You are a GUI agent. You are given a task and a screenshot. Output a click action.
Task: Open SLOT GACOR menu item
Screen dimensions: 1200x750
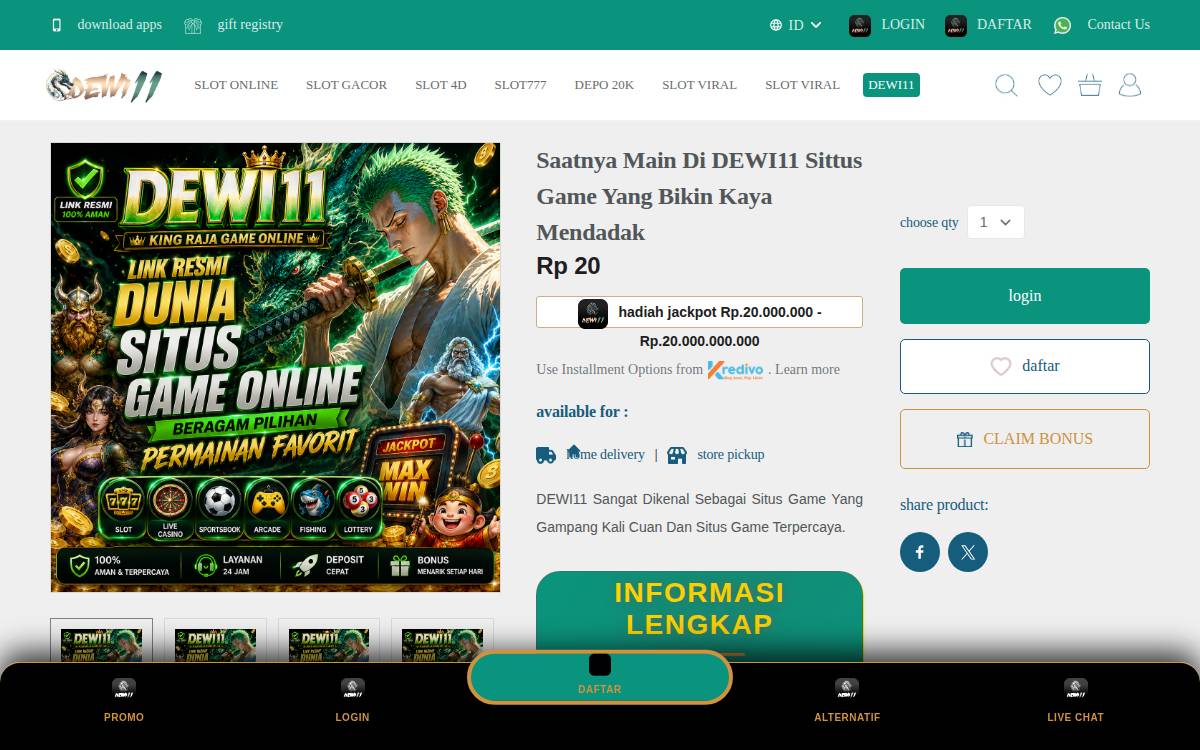coord(346,85)
